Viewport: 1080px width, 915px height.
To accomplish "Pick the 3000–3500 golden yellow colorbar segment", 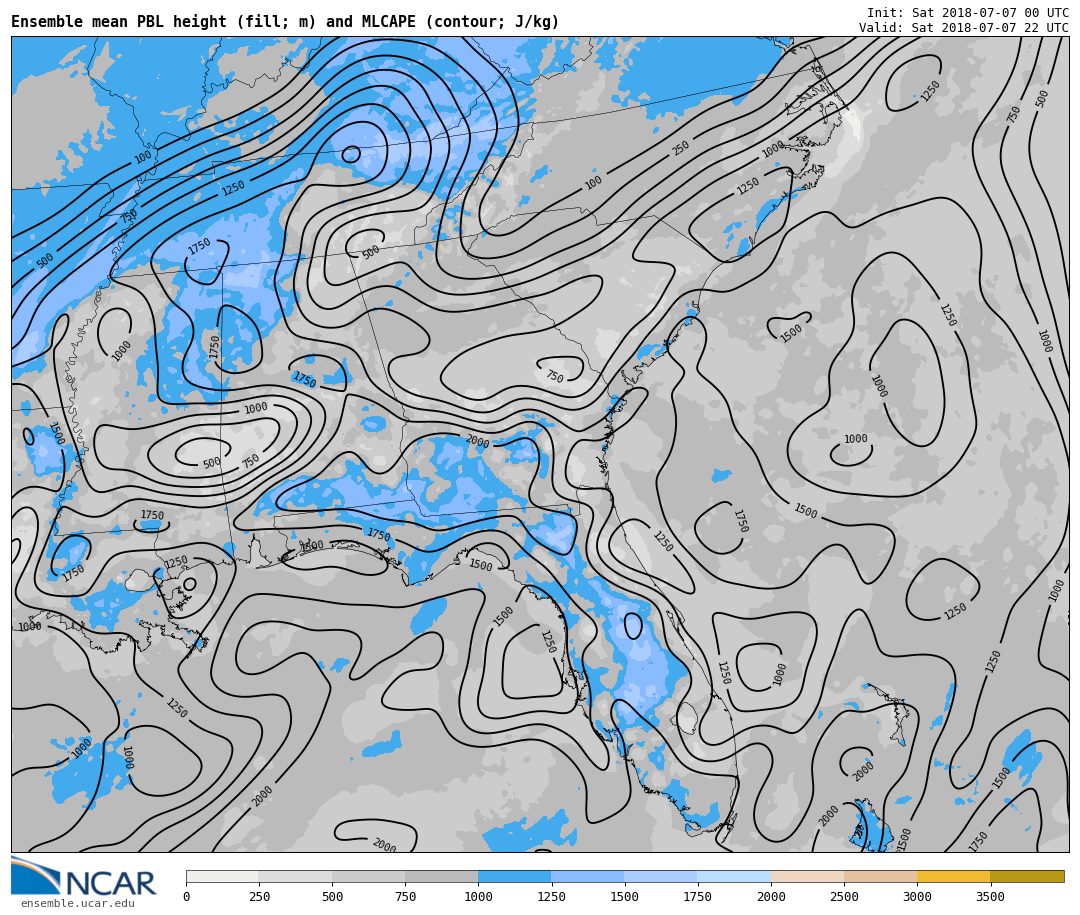I will pyautogui.click(x=953, y=876).
